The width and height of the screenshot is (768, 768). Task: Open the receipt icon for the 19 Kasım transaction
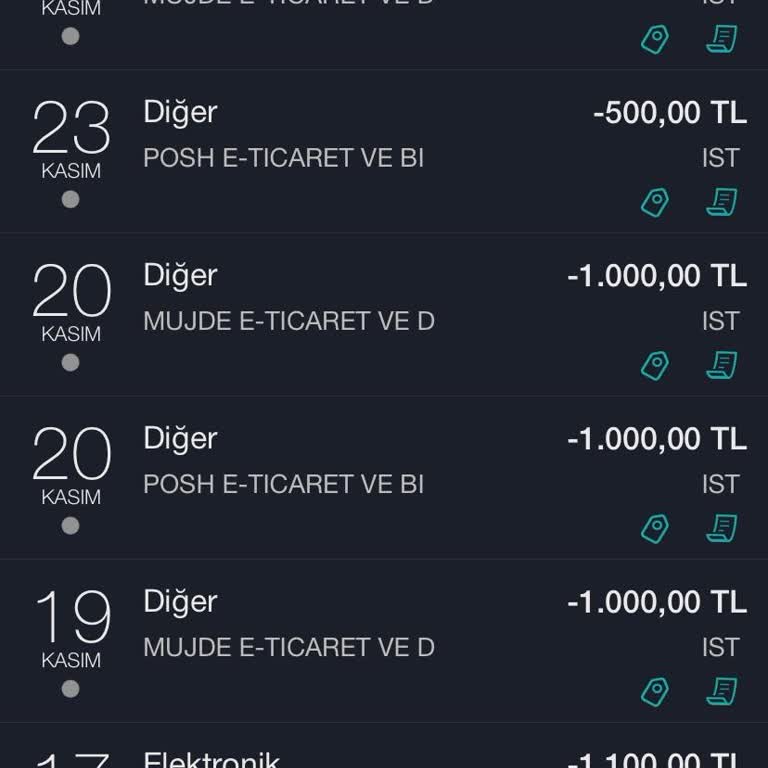[721, 692]
